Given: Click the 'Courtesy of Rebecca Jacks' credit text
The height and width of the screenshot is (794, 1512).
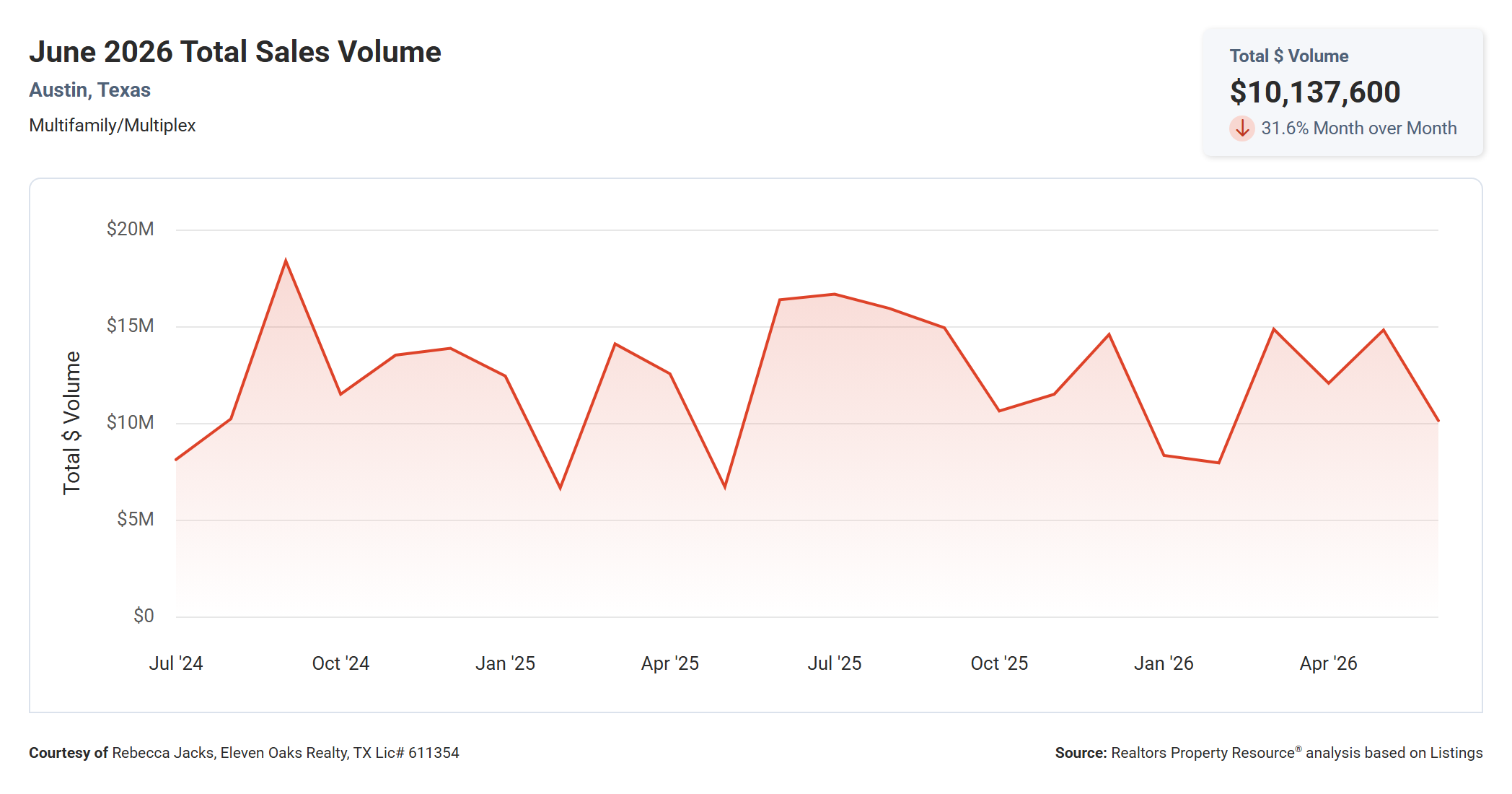Looking at the screenshot, I should tap(244, 753).
